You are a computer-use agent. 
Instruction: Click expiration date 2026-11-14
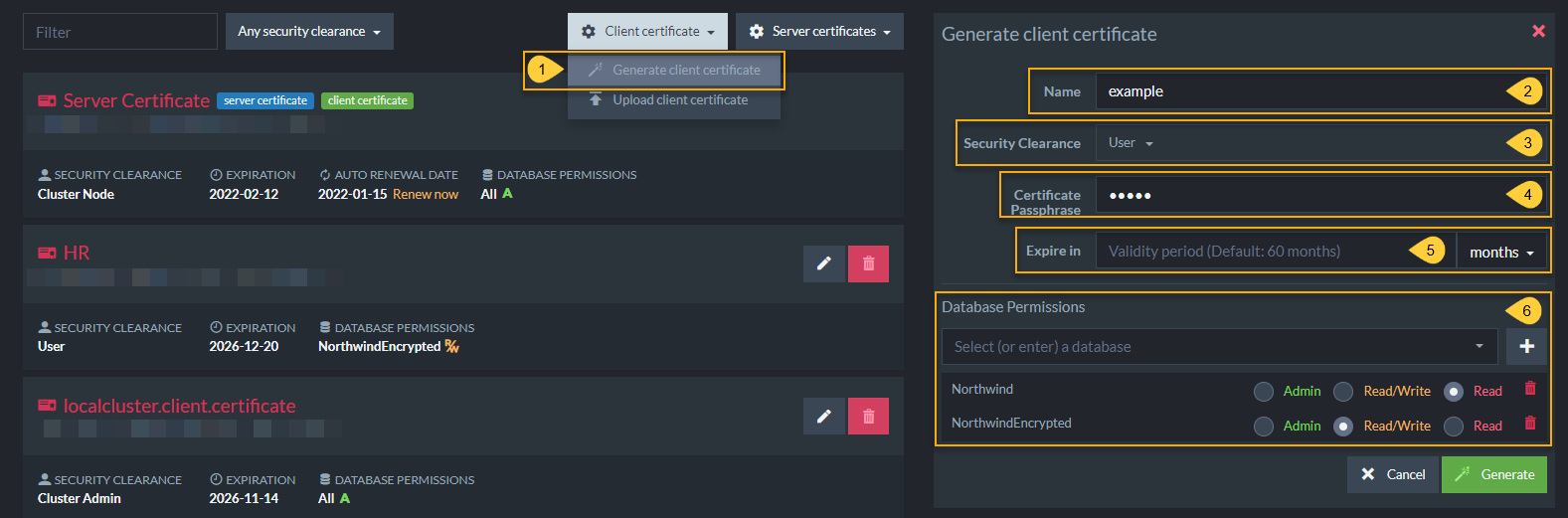244,498
